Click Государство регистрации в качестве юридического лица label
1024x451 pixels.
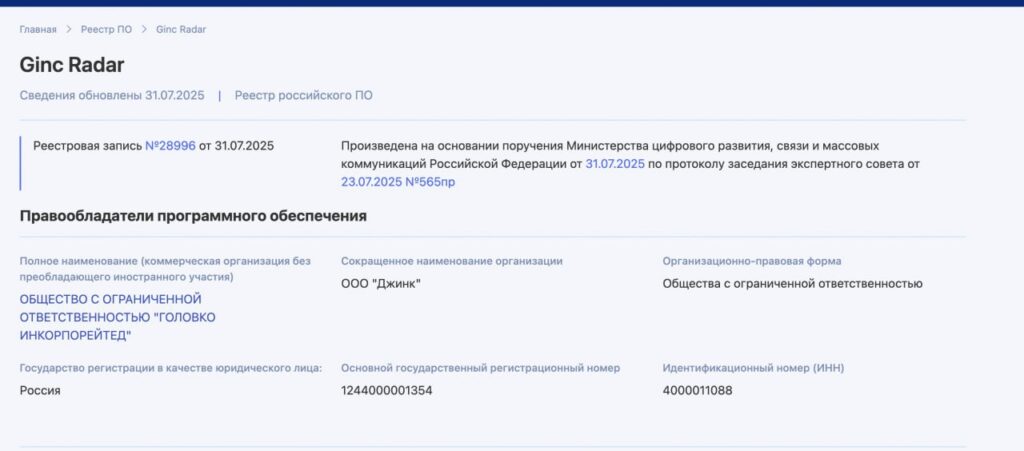pos(171,368)
